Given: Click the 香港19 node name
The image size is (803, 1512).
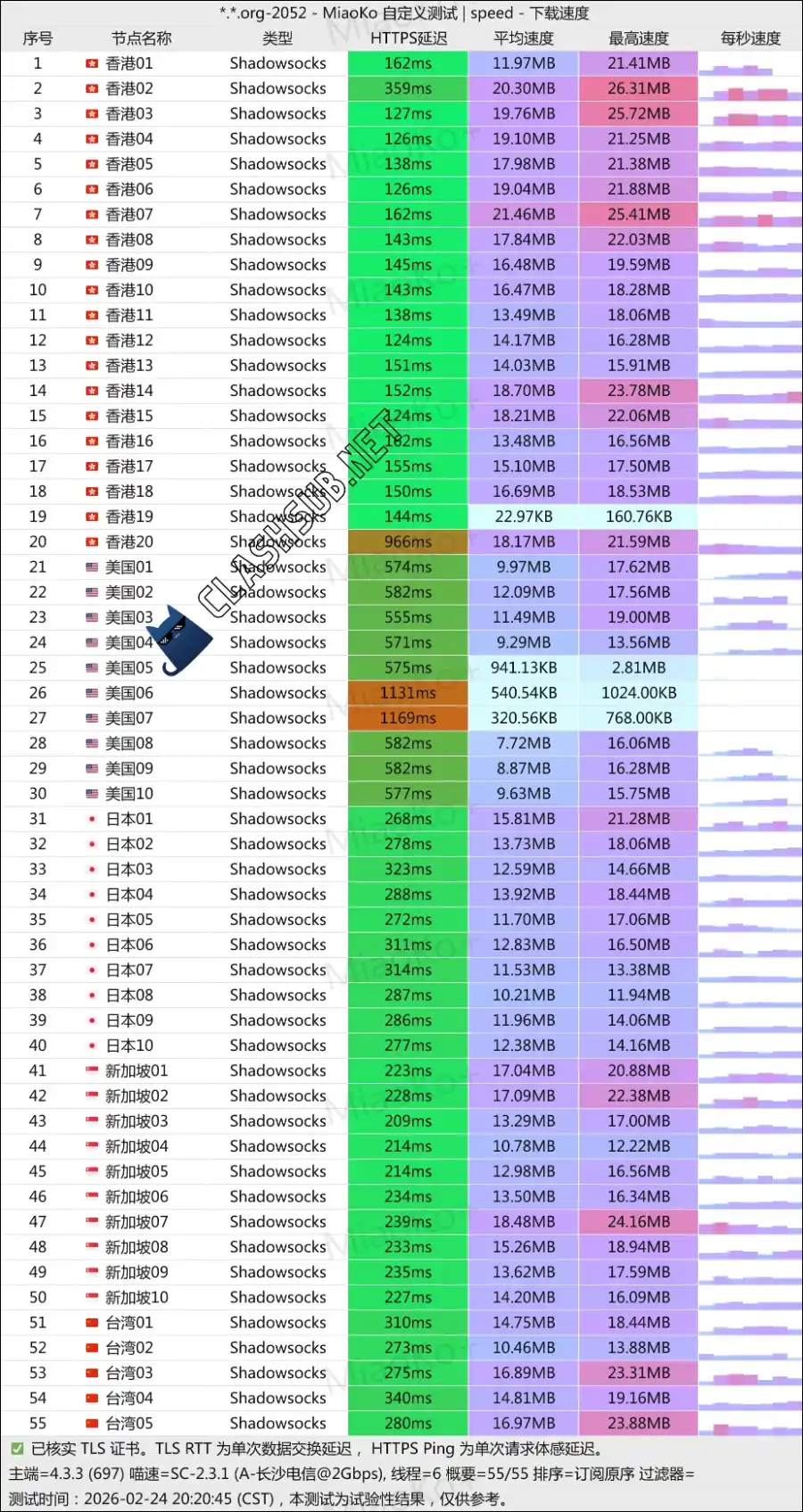Looking at the screenshot, I should point(129,516).
